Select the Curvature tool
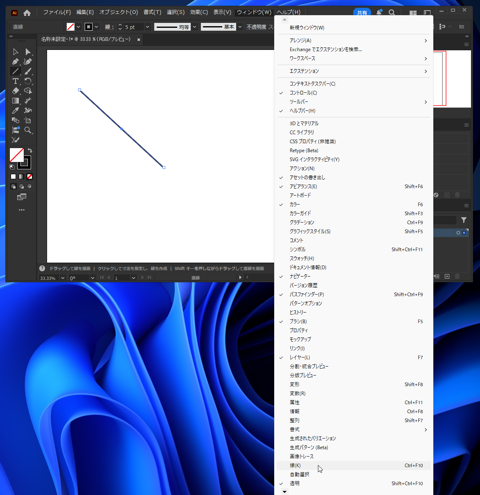This screenshot has height=495, width=480. [x=28, y=61]
